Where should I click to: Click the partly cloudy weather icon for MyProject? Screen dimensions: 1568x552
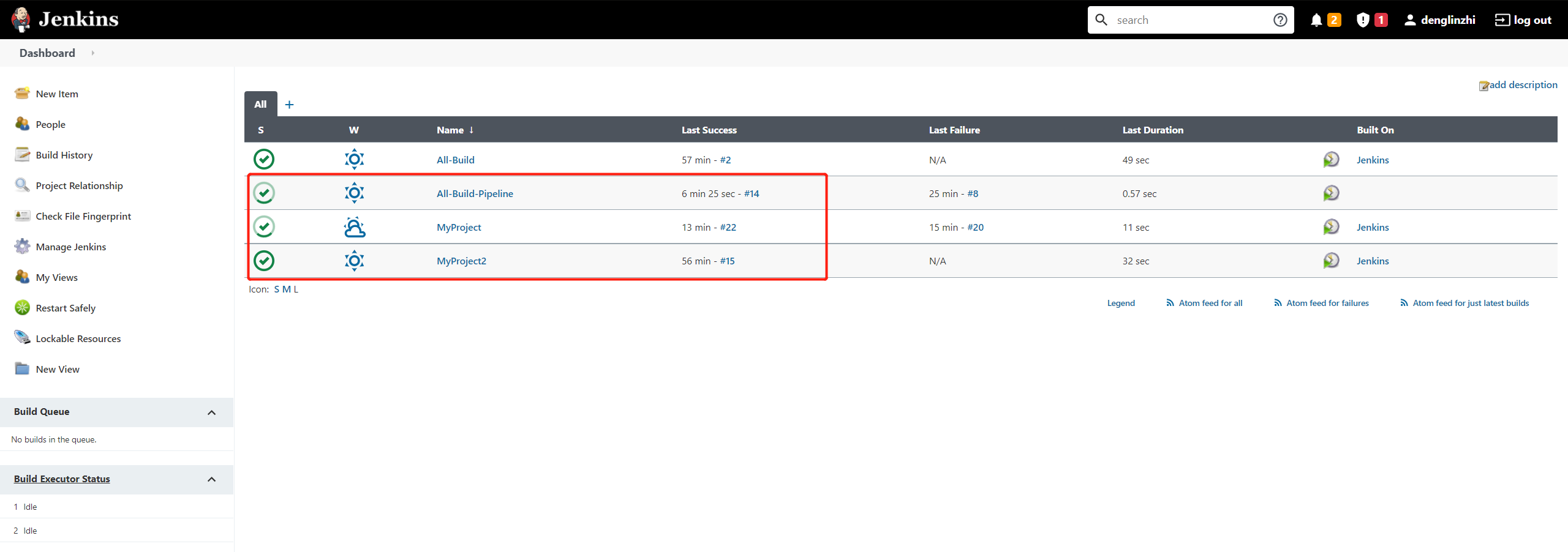pyautogui.click(x=354, y=227)
